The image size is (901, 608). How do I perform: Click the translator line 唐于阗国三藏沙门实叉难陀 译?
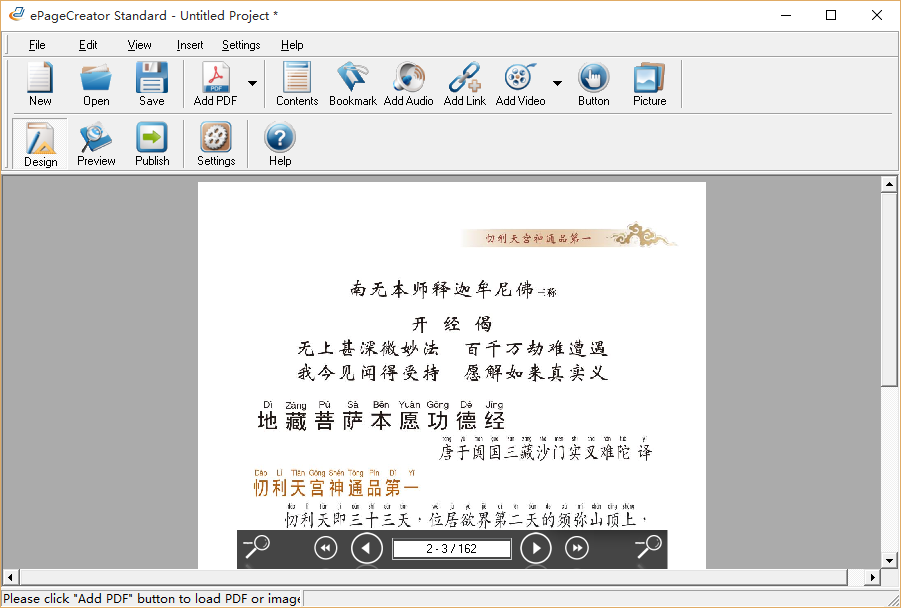[x=545, y=452]
